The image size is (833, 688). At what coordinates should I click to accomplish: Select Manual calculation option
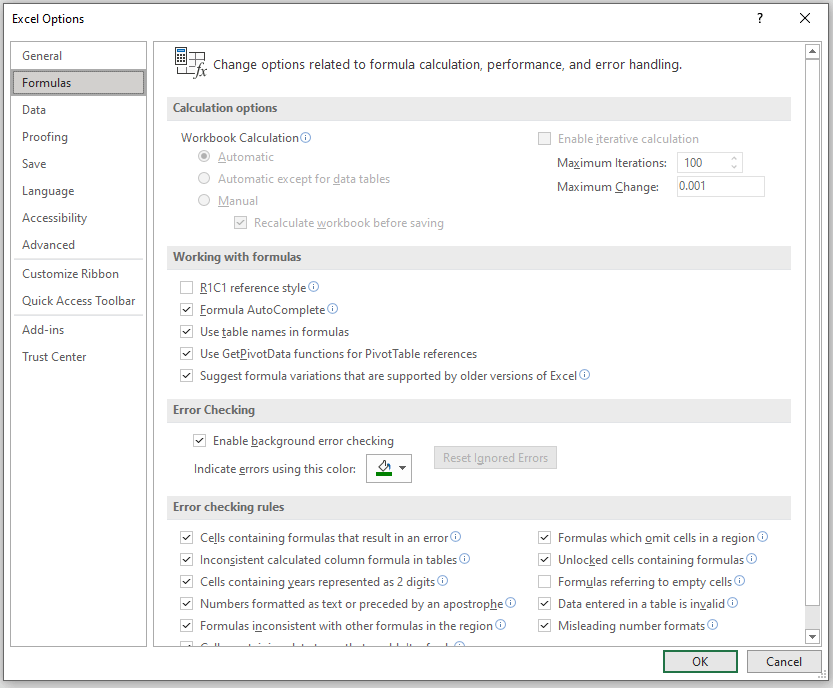(x=204, y=200)
